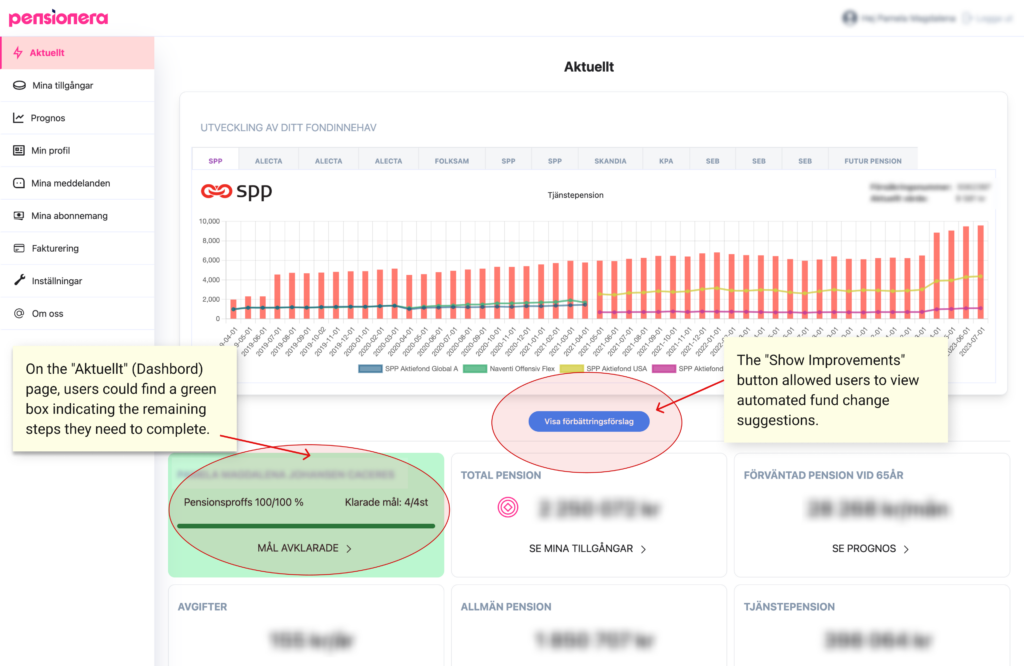Open Mina meddelanden page
This screenshot has width=1024, height=666.
(x=78, y=183)
